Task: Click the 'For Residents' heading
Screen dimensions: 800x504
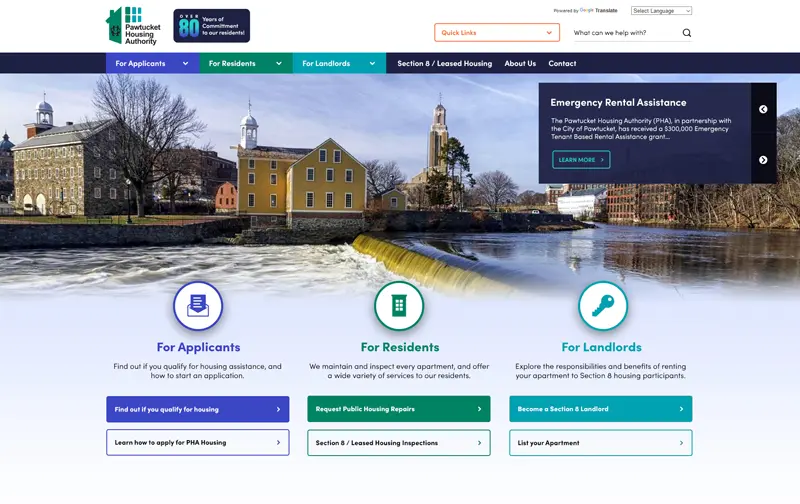Action: [399, 347]
